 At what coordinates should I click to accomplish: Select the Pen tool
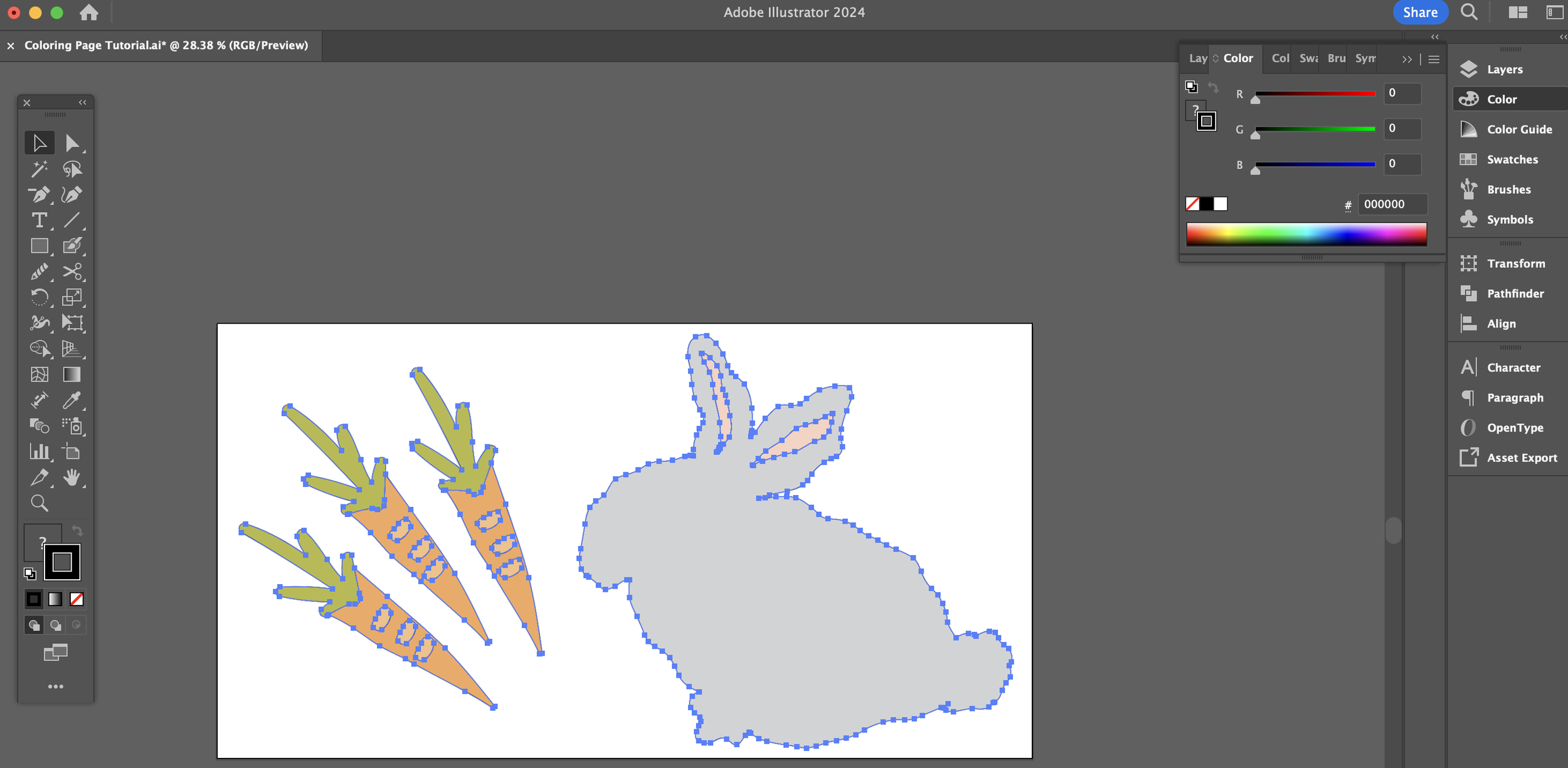coord(40,195)
